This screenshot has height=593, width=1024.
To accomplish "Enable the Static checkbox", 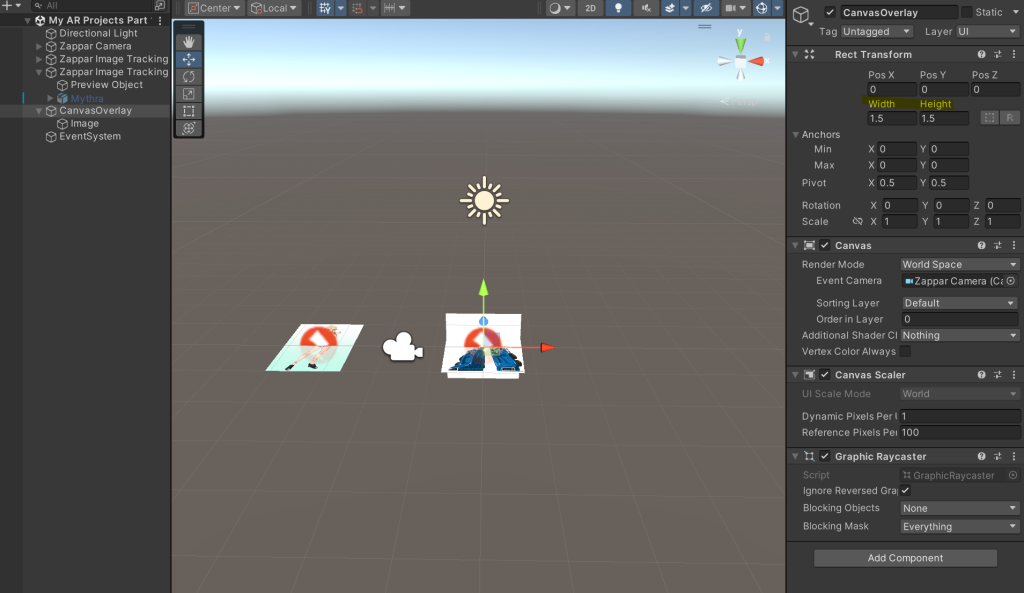I will (966, 13).
